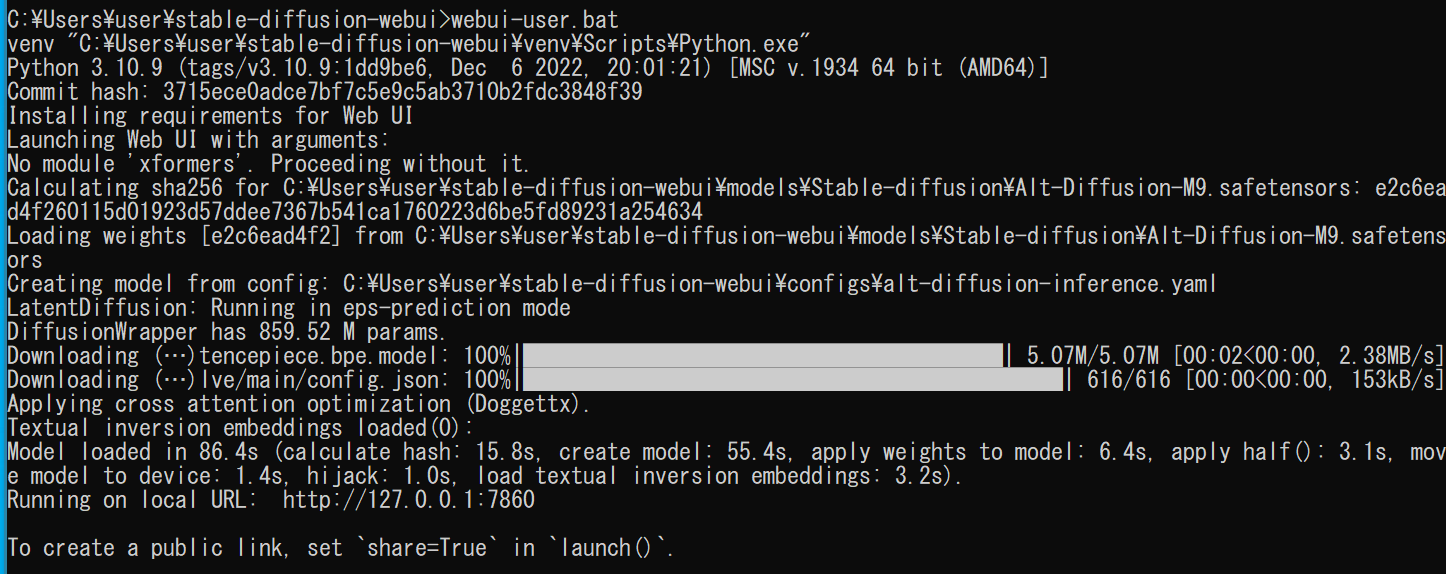Click the 'Applying cross attention optimization (Doggettx)' line

299,403
